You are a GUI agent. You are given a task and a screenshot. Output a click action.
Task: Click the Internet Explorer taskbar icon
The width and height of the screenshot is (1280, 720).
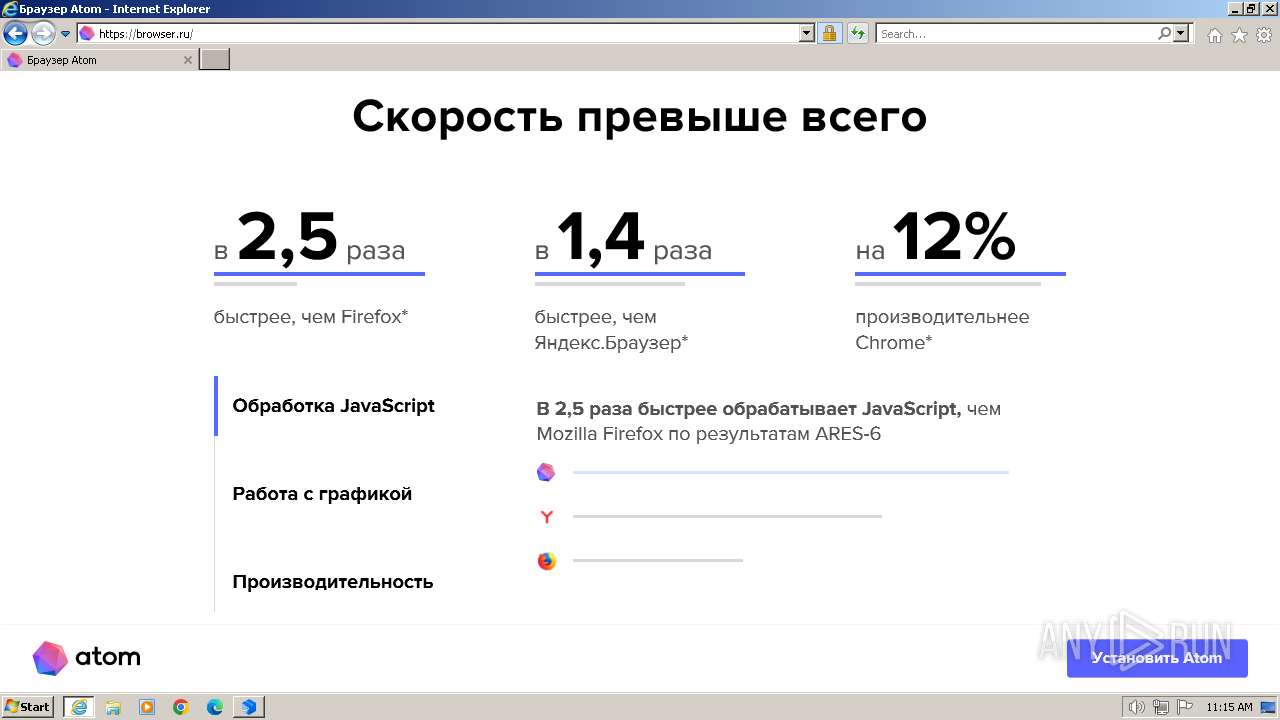point(78,707)
